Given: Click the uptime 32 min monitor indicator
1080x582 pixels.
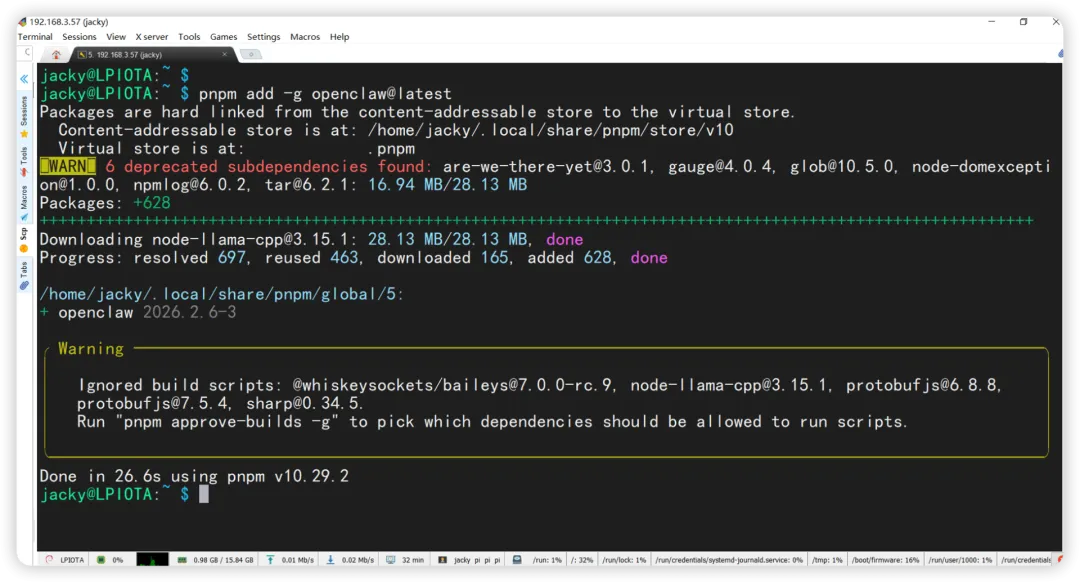Looking at the screenshot, I should (405, 560).
